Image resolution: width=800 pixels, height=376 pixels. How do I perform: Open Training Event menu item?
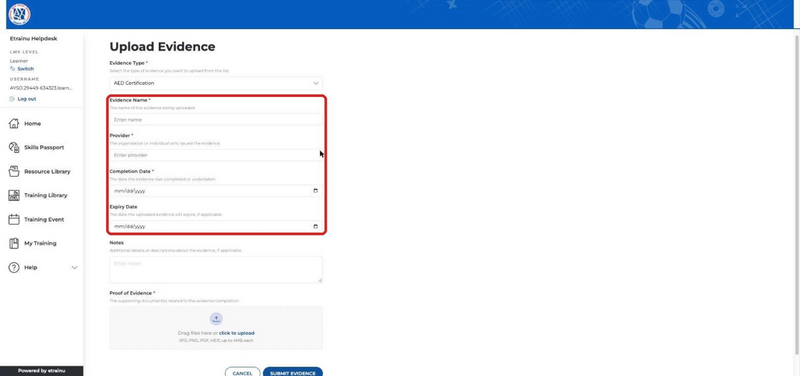[44, 219]
